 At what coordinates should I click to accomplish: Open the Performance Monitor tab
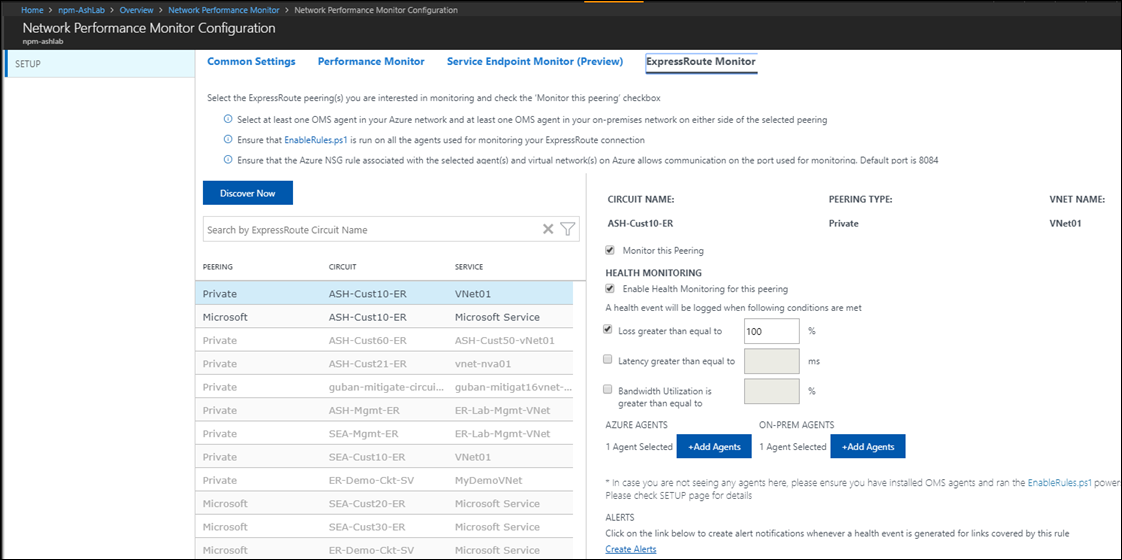[x=371, y=62]
